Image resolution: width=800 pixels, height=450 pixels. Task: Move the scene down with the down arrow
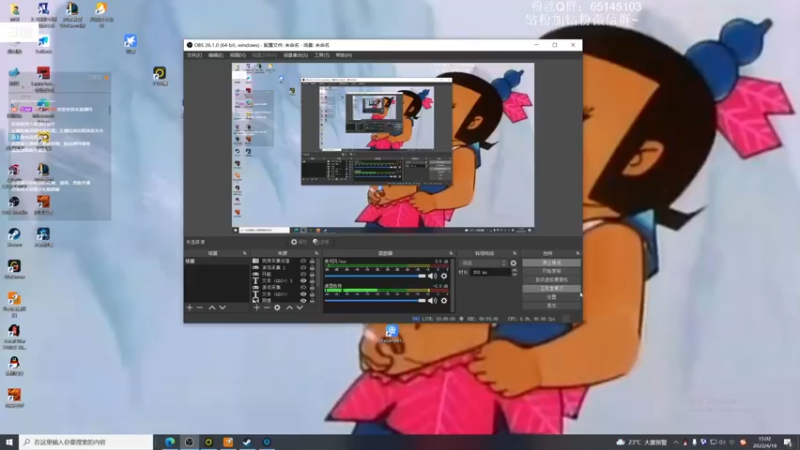[x=222, y=308]
